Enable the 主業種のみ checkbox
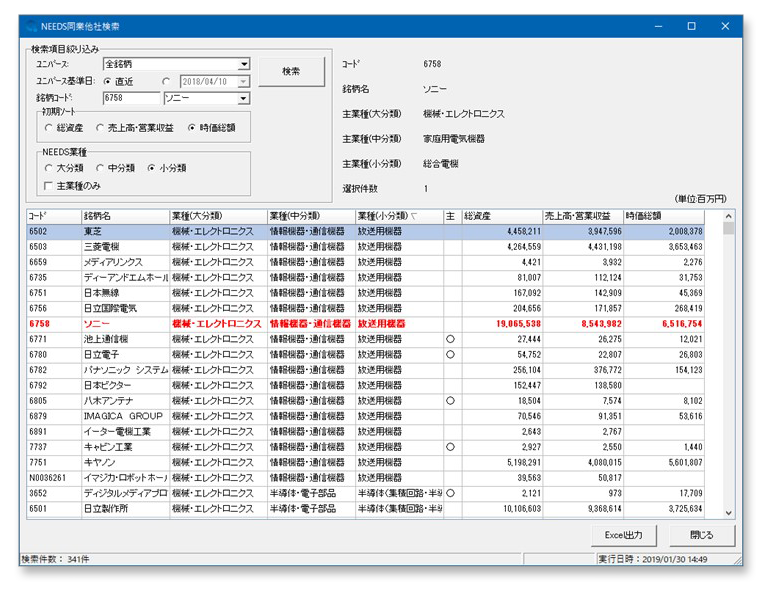The width and height of the screenshot is (762, 592). (x=48, y=186)
